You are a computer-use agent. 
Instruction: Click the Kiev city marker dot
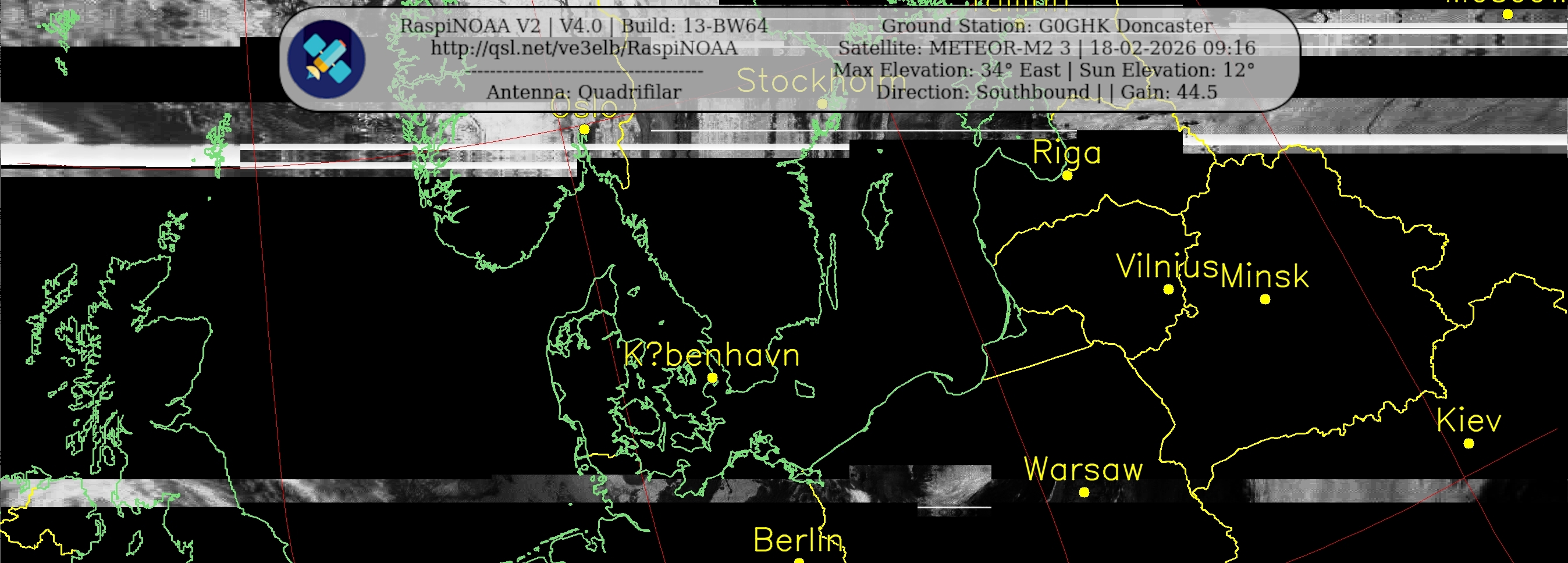tap(1469, 444)
